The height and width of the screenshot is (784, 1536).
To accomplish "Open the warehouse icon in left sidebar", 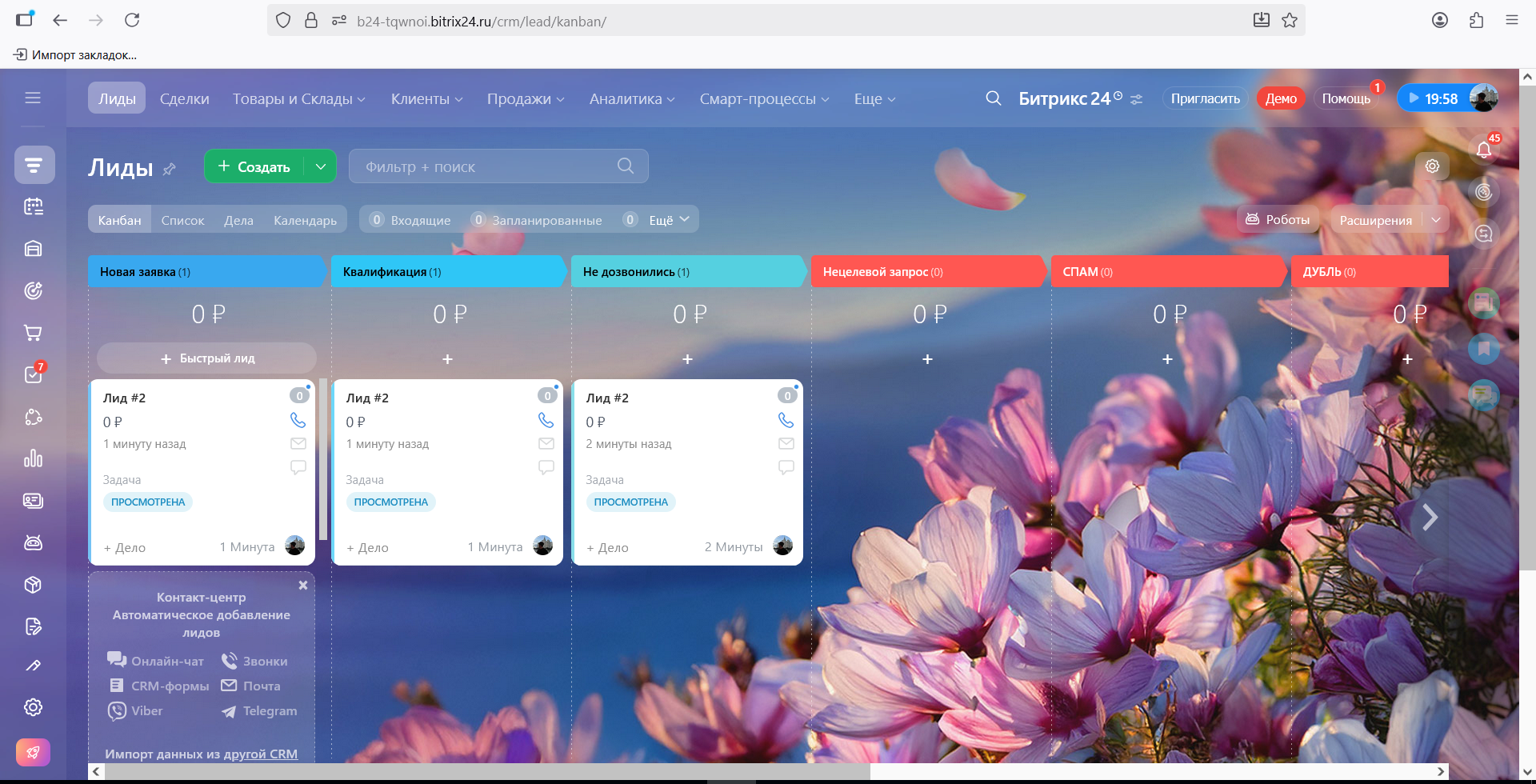I will (33, 248).
